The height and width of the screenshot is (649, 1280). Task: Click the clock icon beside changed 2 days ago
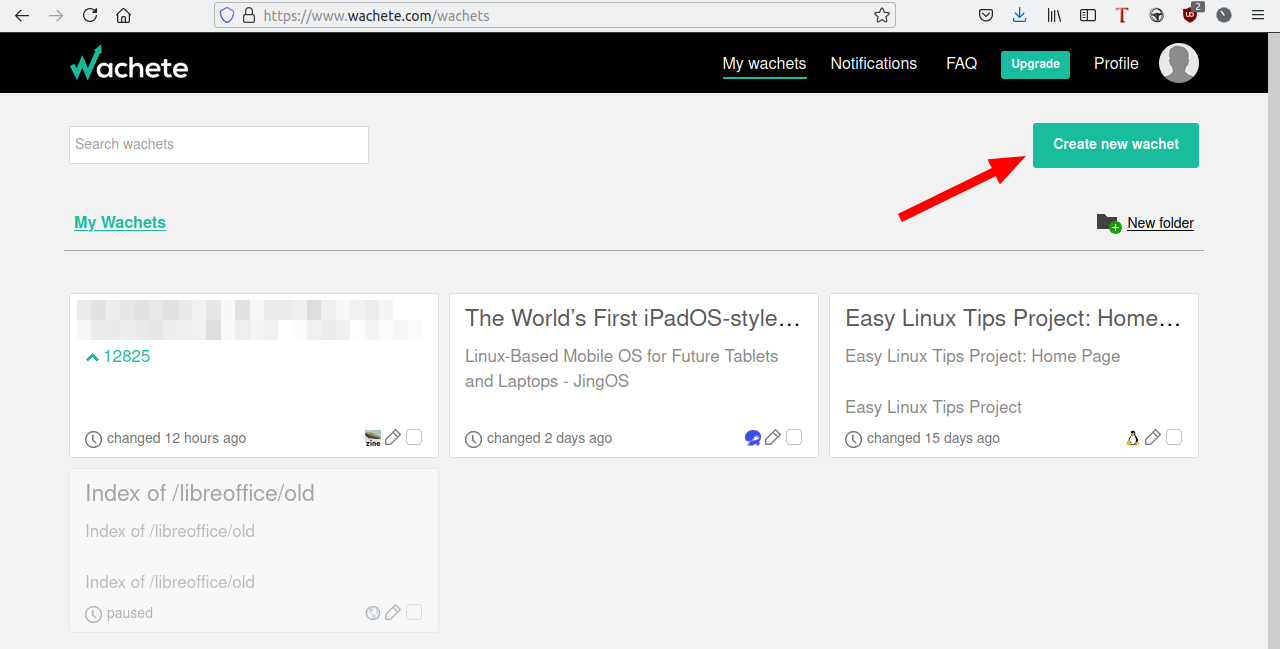coord(474,439)
